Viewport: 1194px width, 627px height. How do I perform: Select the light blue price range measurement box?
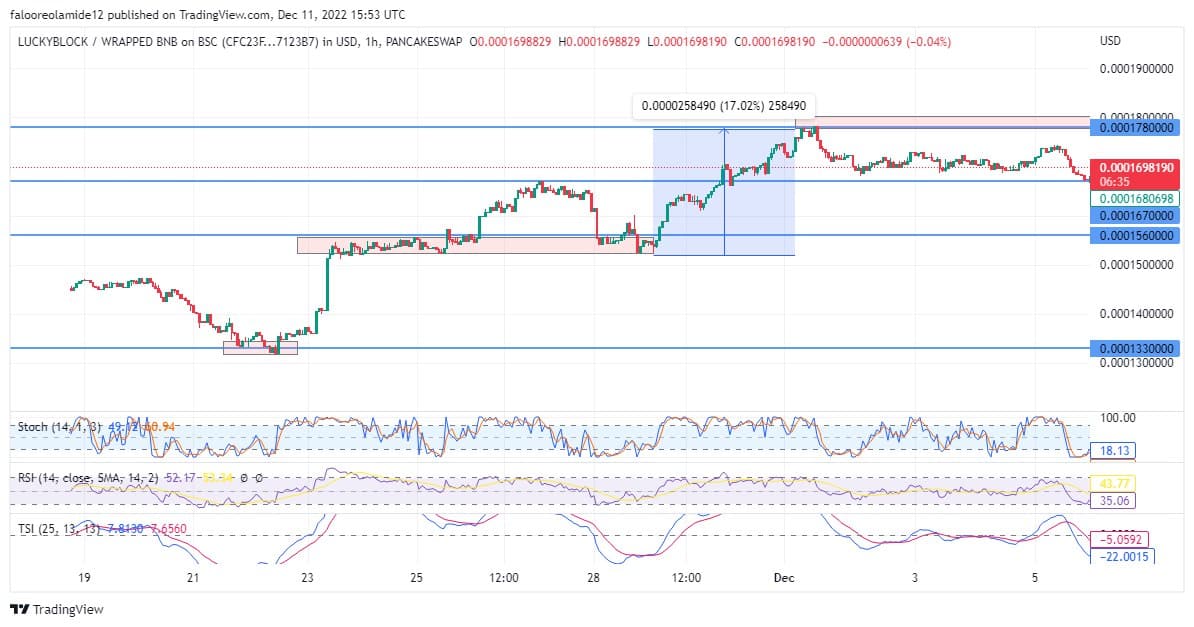[x=724, y=191]
